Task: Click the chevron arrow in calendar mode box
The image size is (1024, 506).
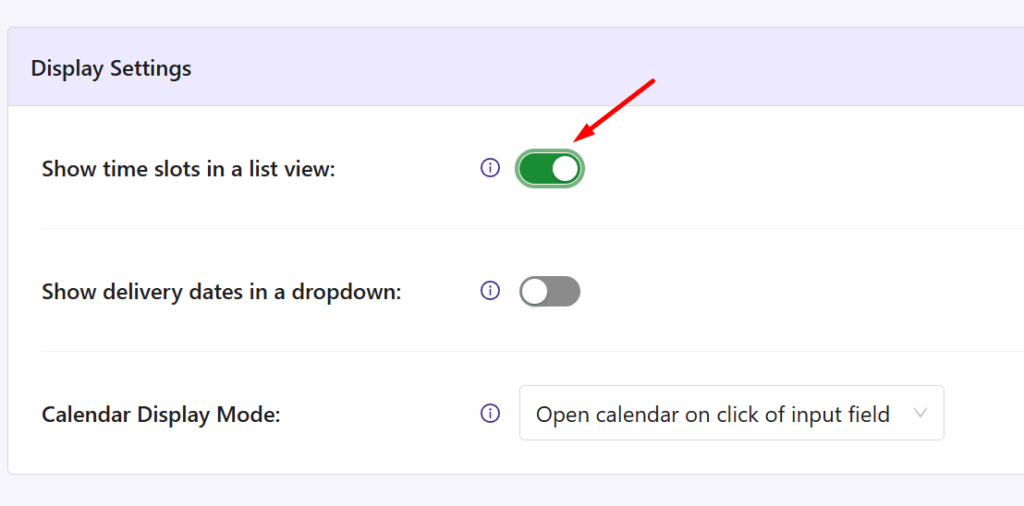Action: (x=920, y=413)
